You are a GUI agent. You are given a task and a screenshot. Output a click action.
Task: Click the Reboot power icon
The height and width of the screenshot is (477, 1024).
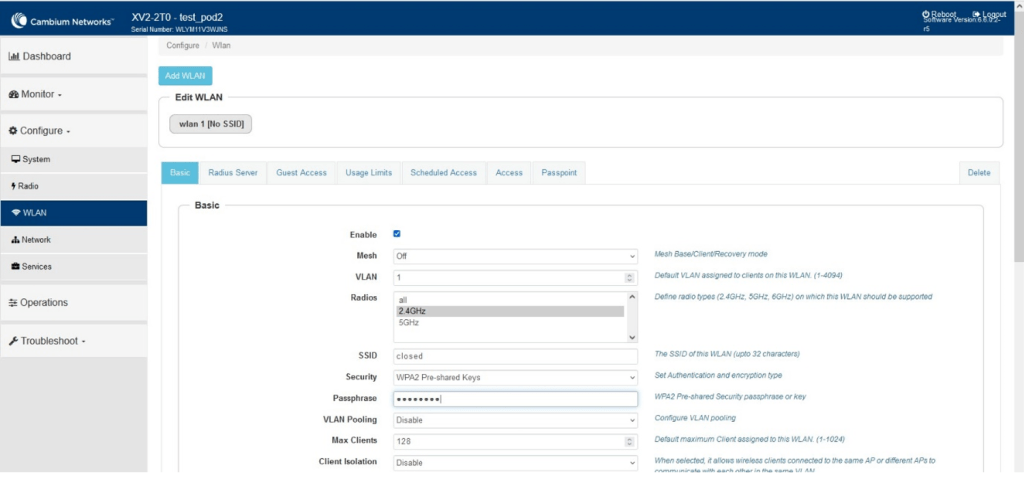(x=925, y=14)
